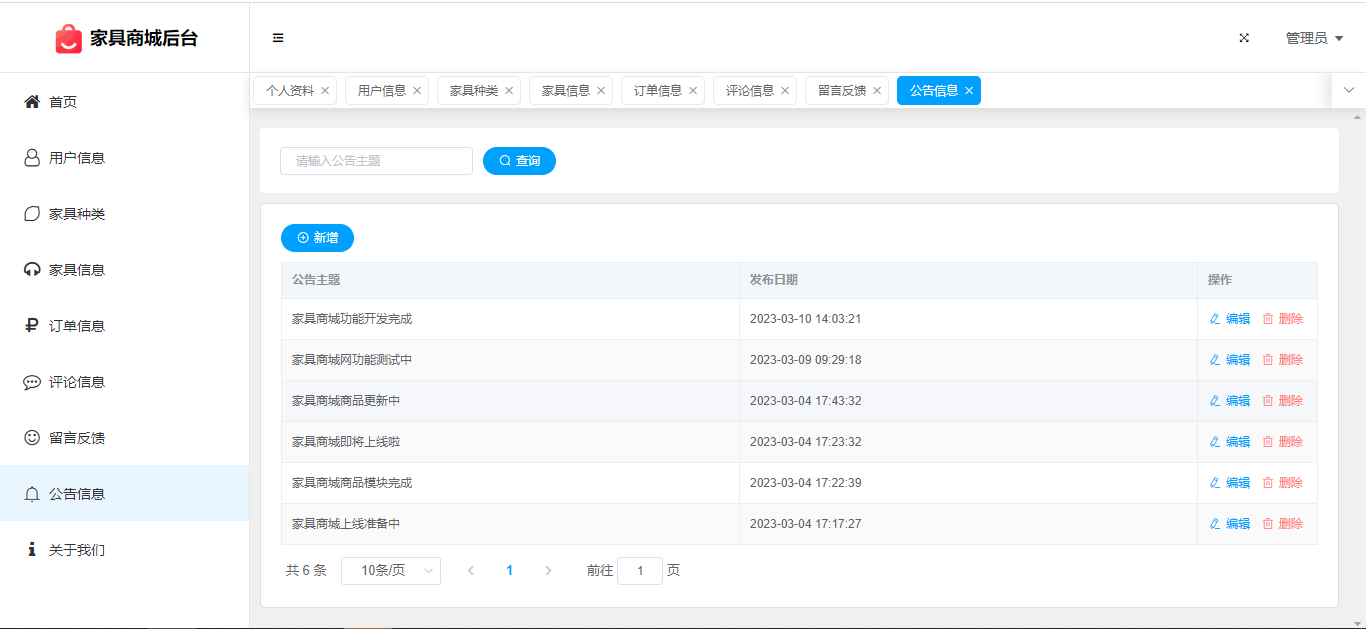Close the 个人资料 tab

coord(325,91)
